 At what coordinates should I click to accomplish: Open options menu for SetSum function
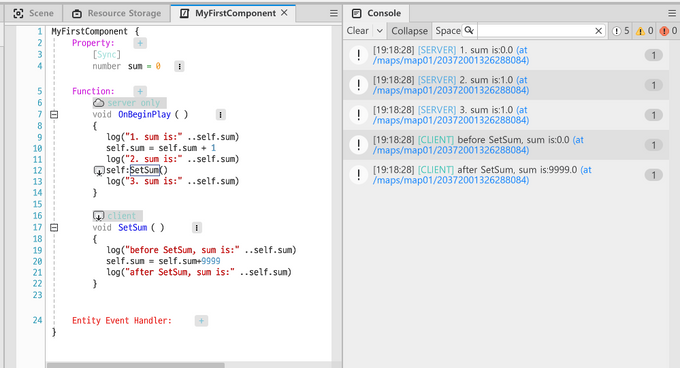[196, 228]
